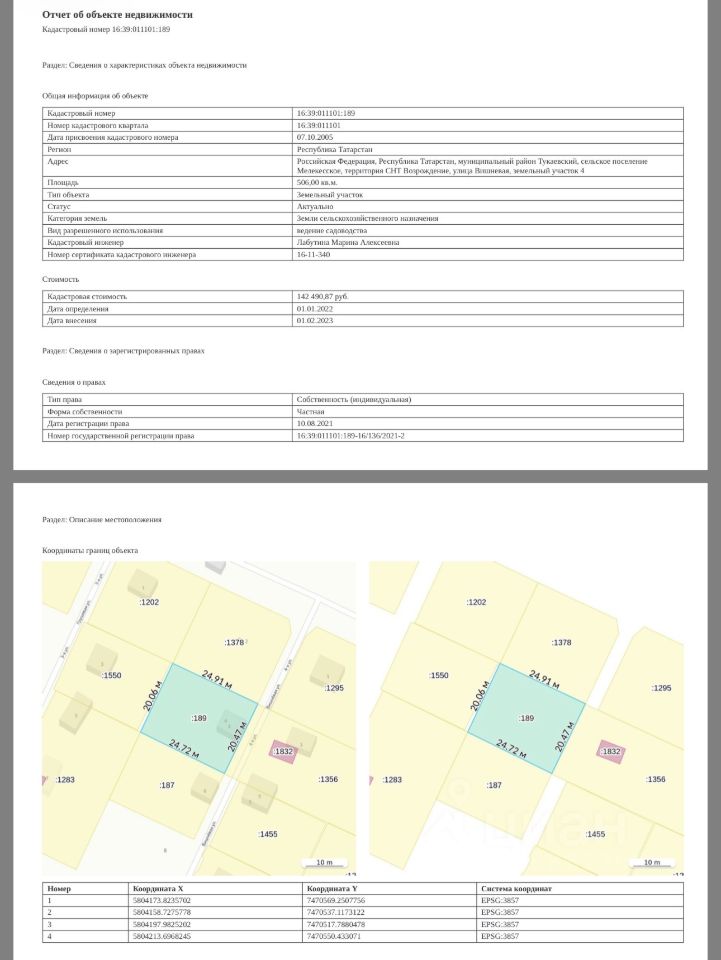Click parcel label ":1455" on the left map
This screenshot has height=960, width=721.
click(268, 834)
